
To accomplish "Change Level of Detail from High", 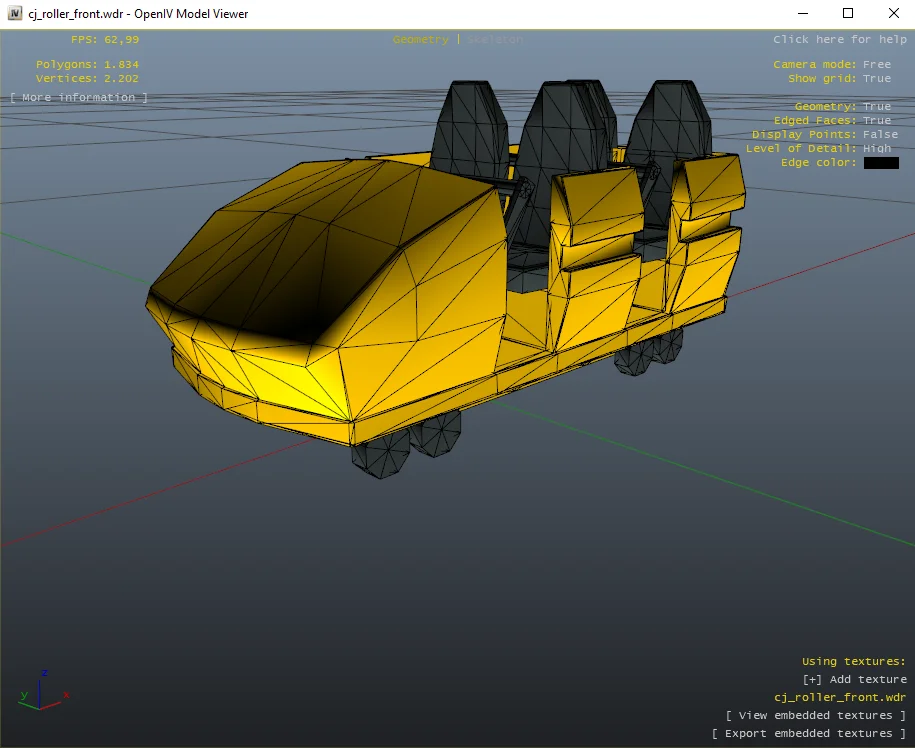I will [877, 148].
